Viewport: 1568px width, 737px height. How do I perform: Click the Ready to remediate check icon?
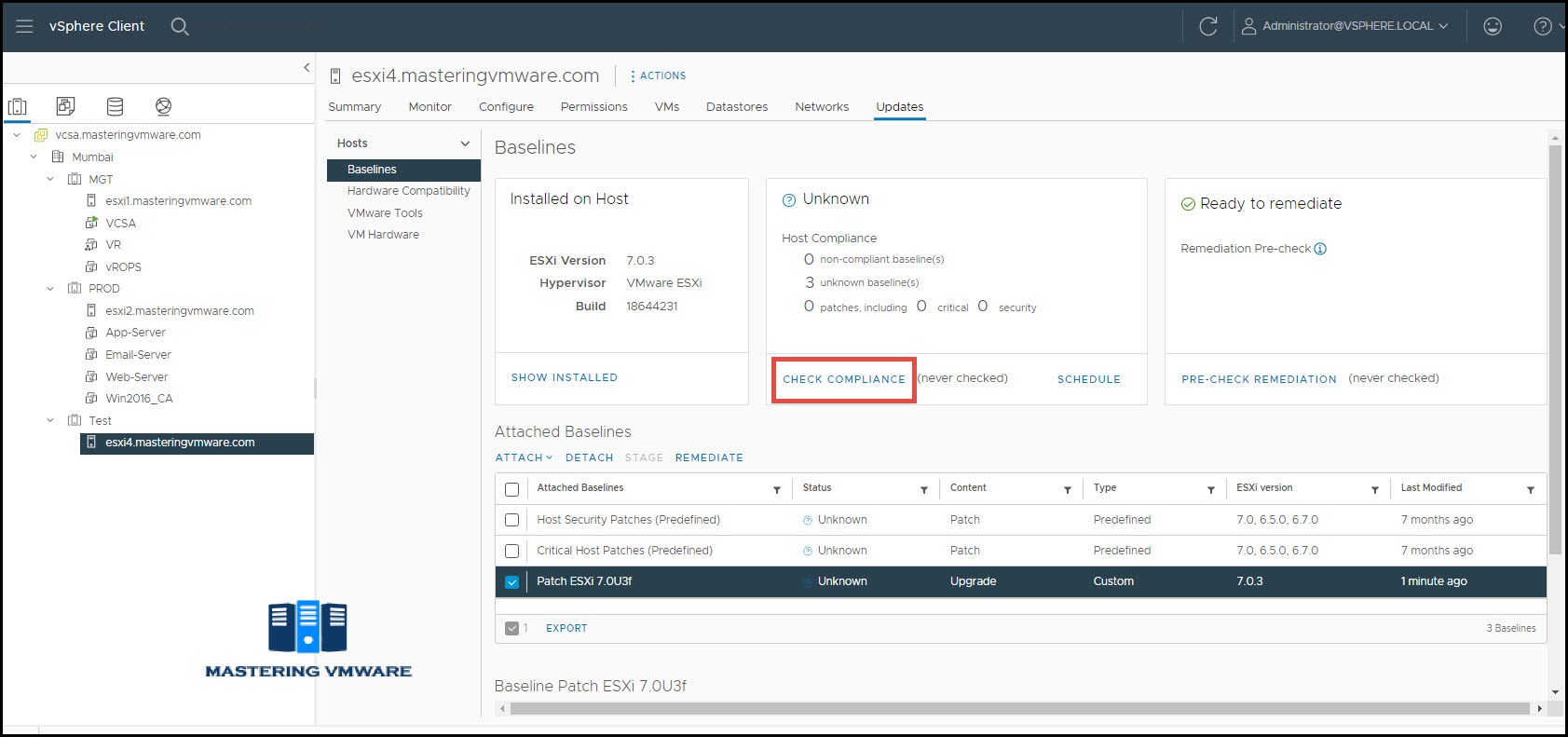click(1188, 204)
